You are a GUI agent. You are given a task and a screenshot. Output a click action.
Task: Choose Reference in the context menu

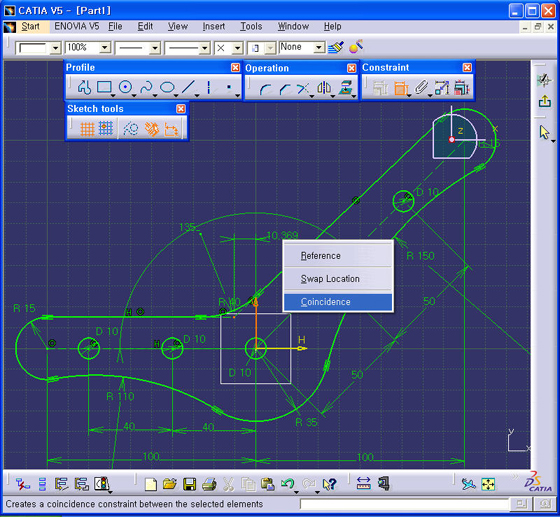pyautogui.click(x=338, y=256)
